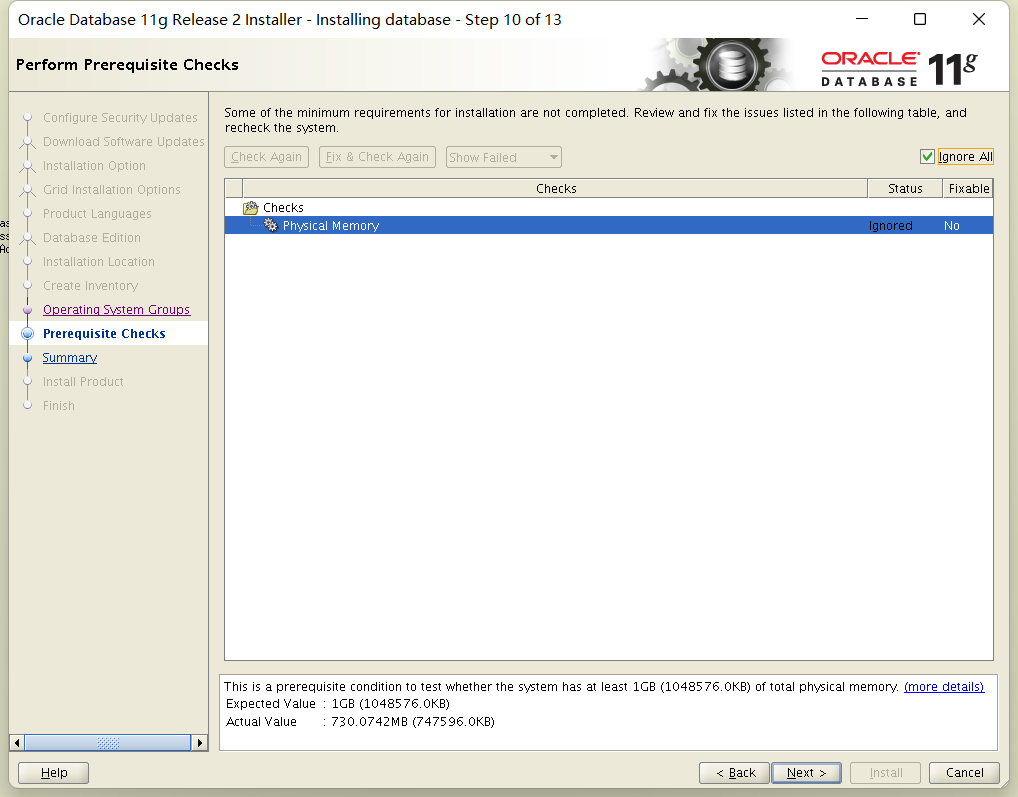Click the Actual Value text line
Screen dimensions: 1018x797
click(360, 722)
